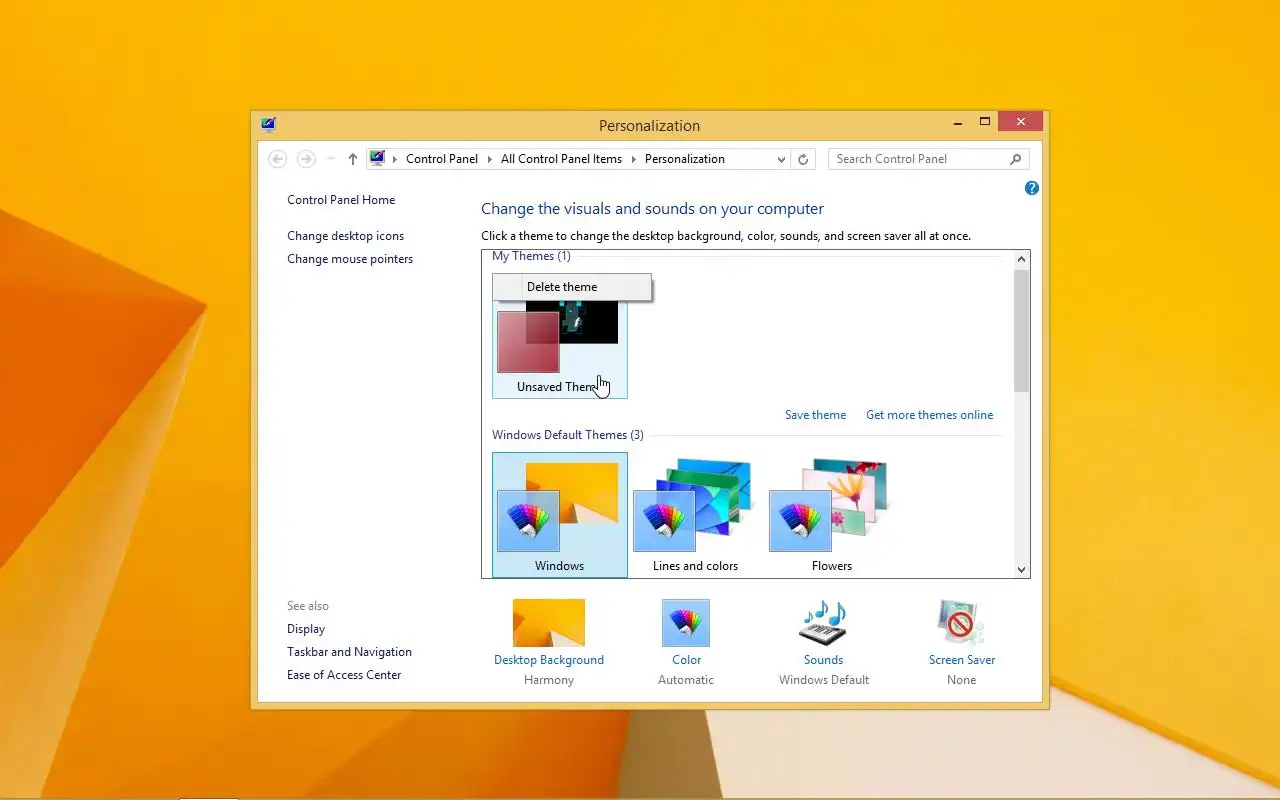Open Ease of Access Center link
1280x800 pixels.
pos(344,675)
